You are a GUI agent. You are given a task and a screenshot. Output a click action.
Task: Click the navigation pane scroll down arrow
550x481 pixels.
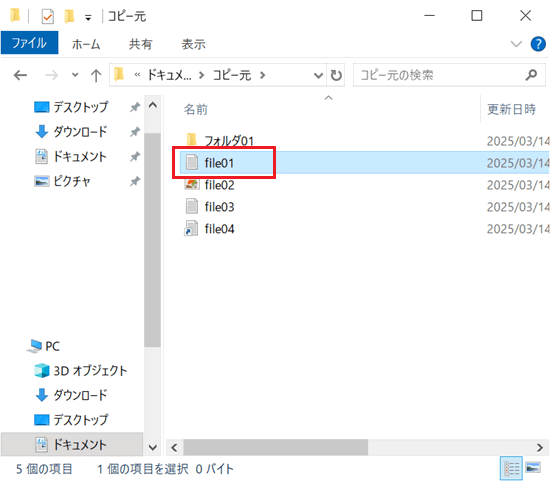point(153,447)
